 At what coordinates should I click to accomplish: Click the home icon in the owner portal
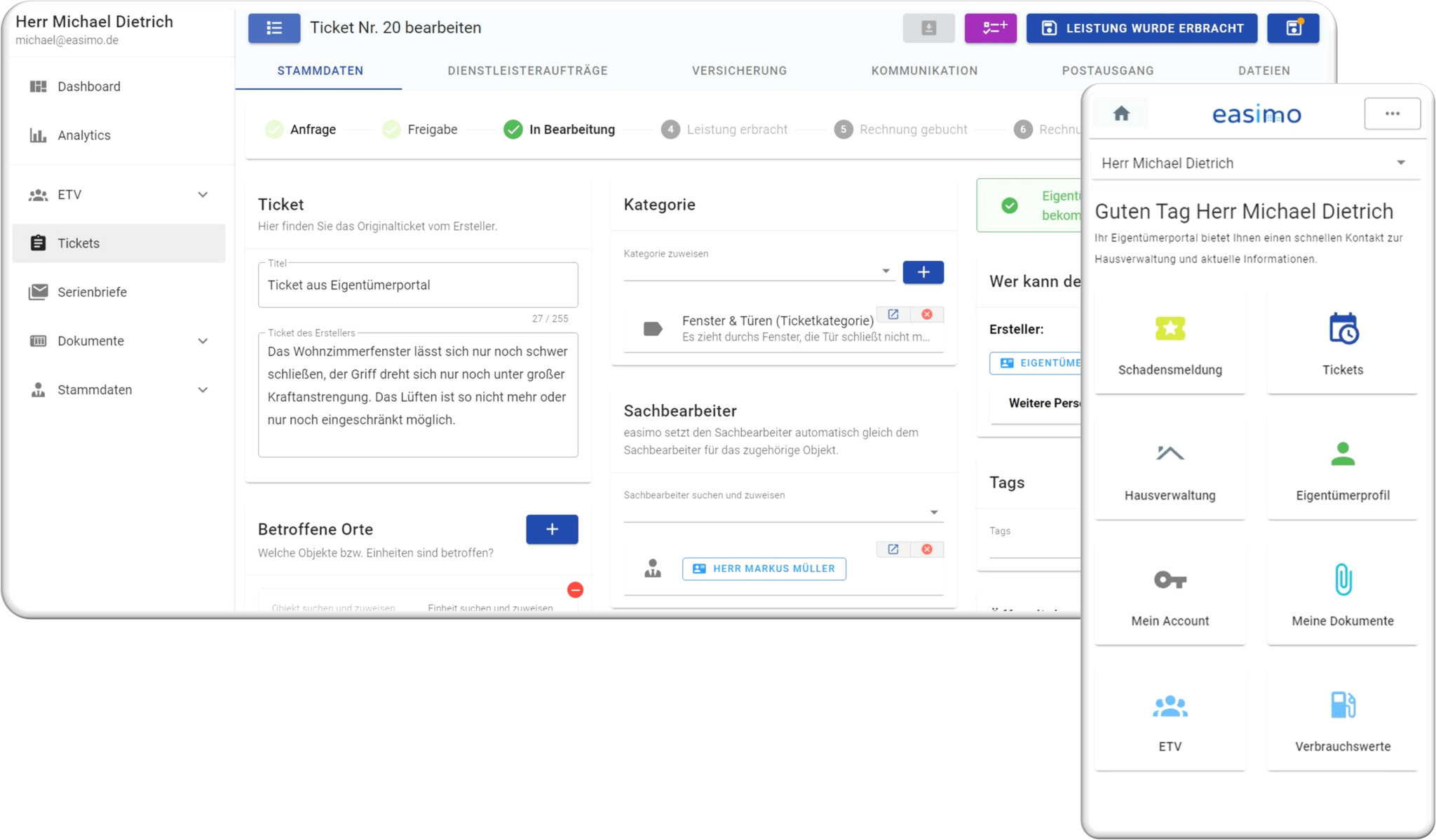coord(1120,113)
